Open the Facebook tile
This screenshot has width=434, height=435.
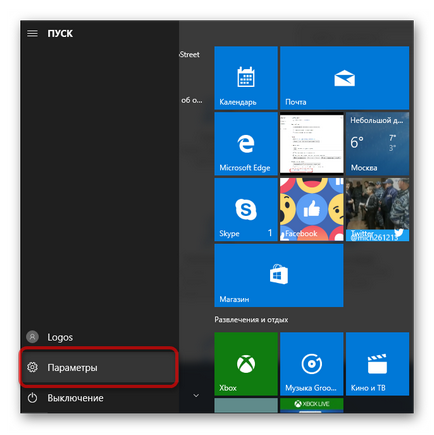(x=312, y=209)
